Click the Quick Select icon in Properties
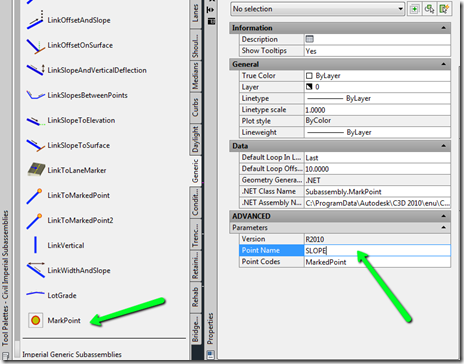This screenshot has width=464, height=364. click(x=444, y=9)
